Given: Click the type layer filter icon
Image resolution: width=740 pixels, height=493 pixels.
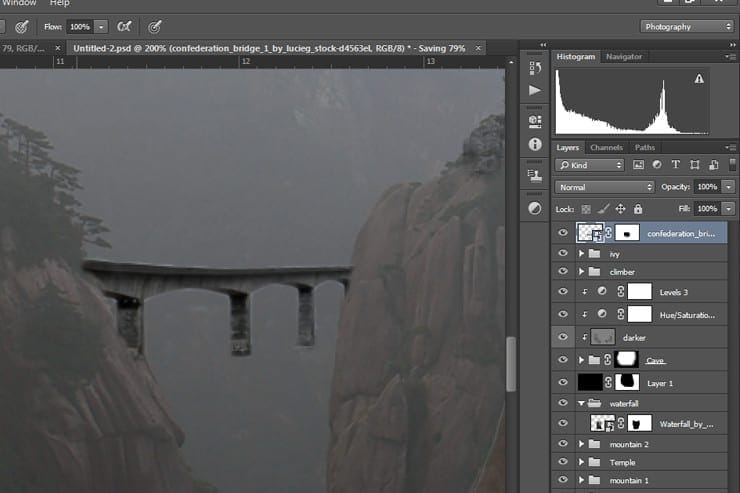Looking at the screenshot, I should click(675, 165).
